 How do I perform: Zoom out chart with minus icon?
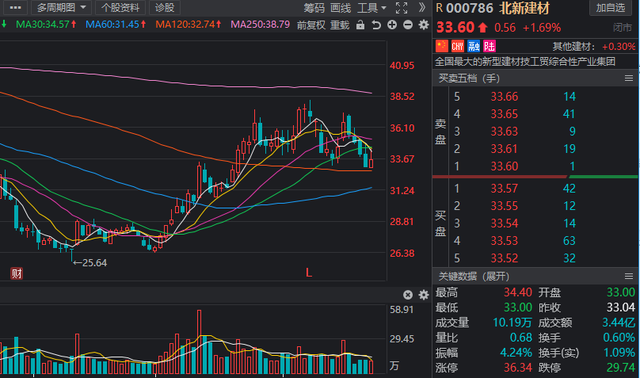click(408, 25)
